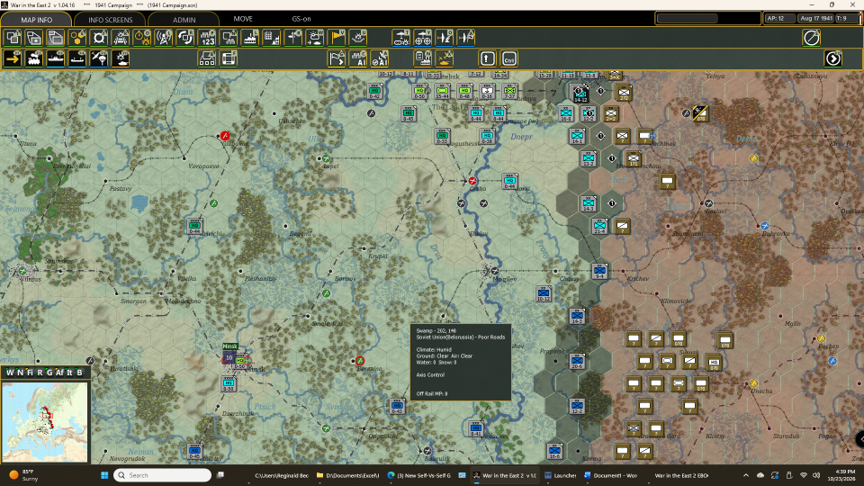This screenshot has height=486, width=864.
Task: Click the factory building icon in the top toolbar
Action: pos(250,38)
